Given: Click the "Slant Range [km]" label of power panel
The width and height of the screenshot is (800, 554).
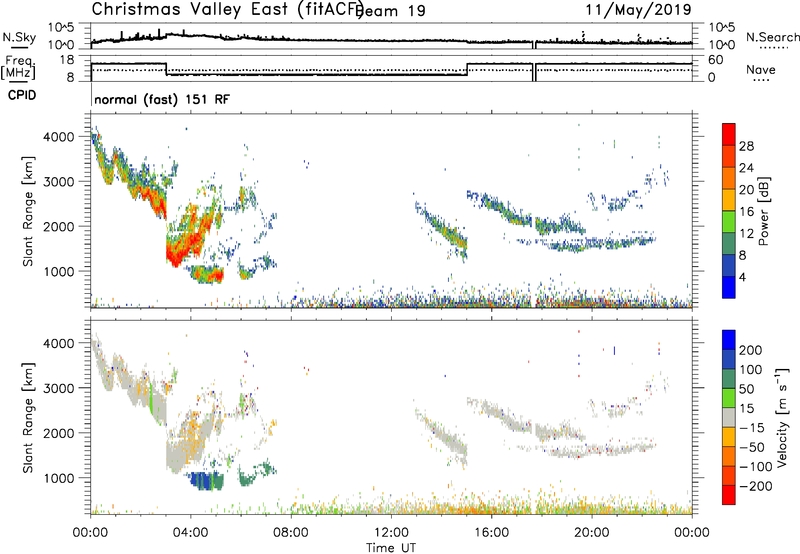Looking at the screenshot, I should click(28, 211).
